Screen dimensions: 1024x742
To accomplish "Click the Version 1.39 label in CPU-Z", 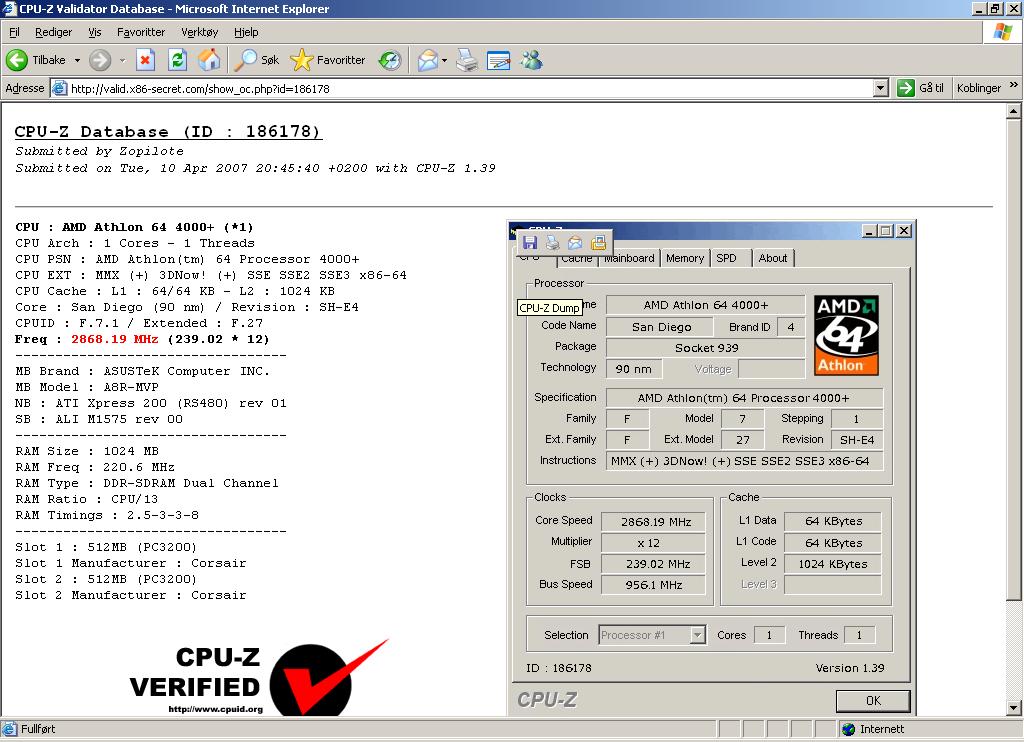I will 850,668.
